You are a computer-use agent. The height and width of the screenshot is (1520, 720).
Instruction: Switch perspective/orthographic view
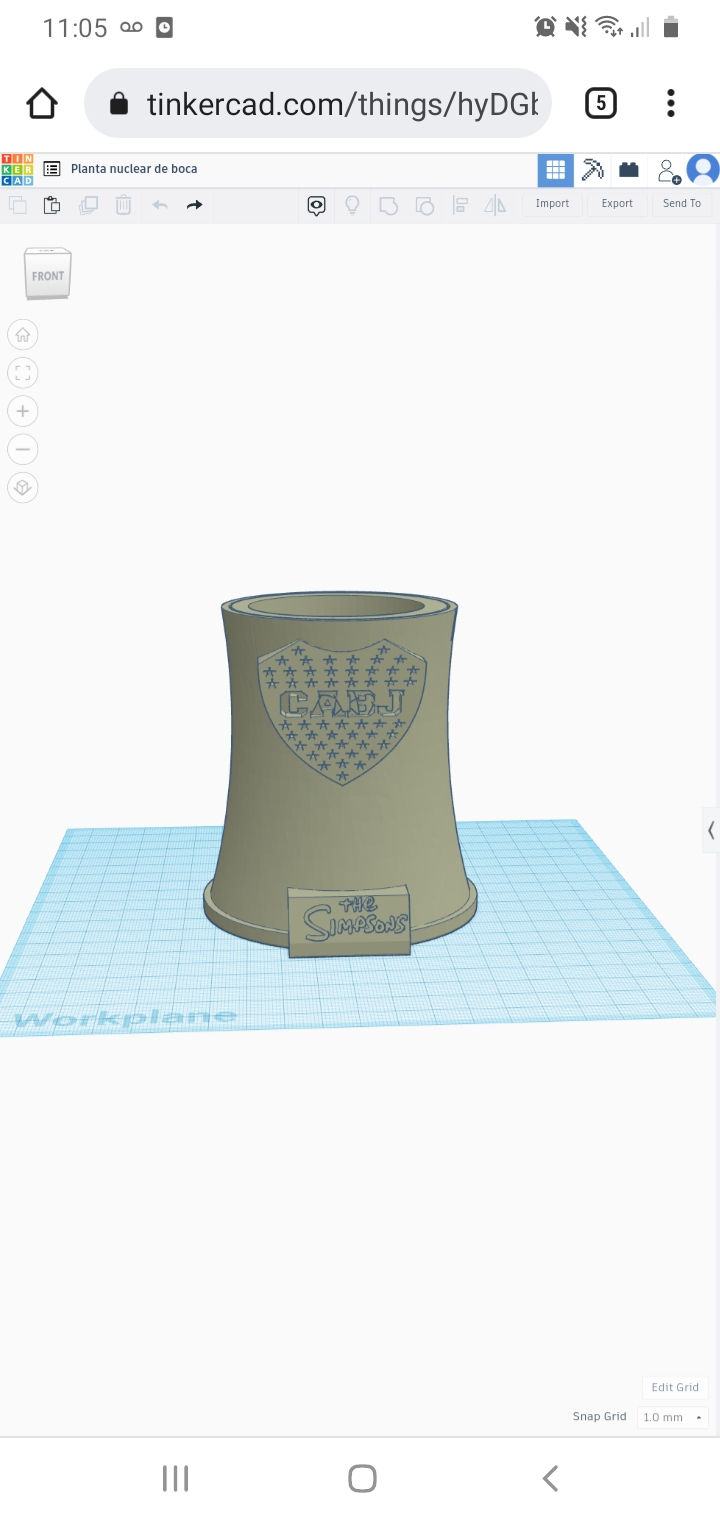23,488
